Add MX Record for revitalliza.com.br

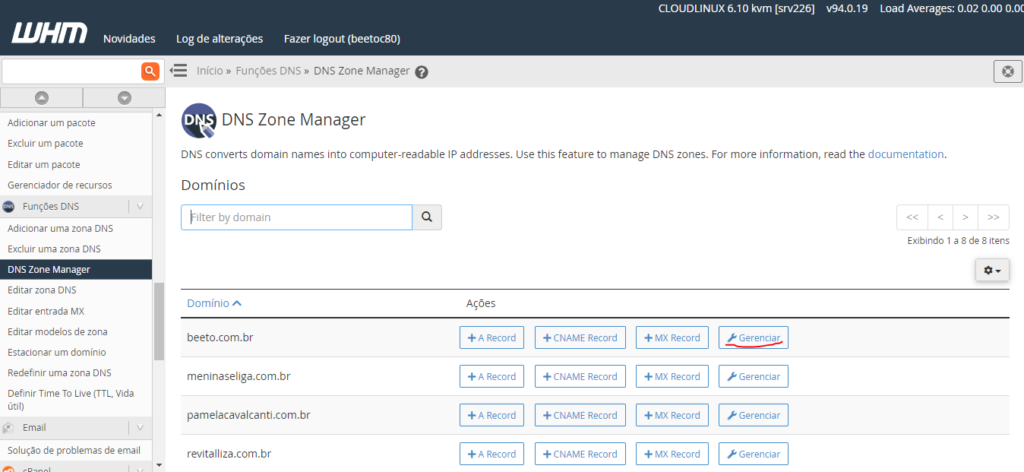672,454
